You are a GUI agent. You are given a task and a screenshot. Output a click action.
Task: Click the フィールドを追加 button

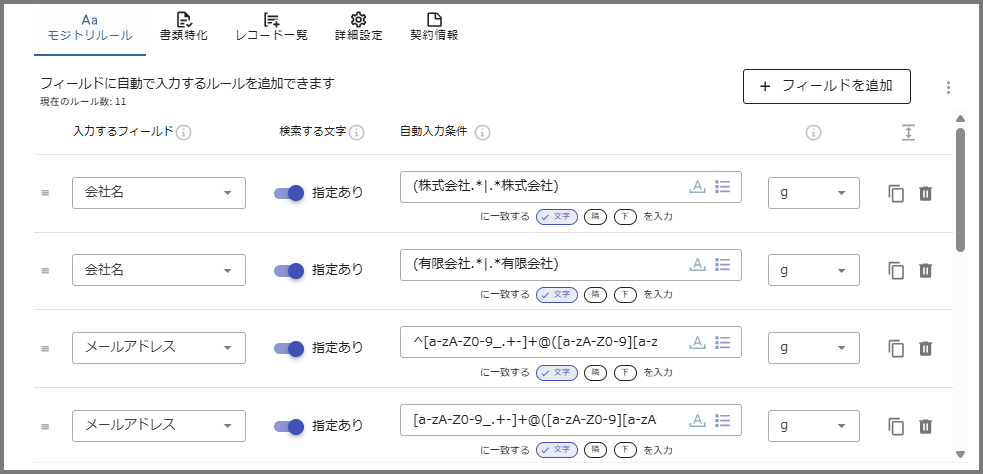826,86
